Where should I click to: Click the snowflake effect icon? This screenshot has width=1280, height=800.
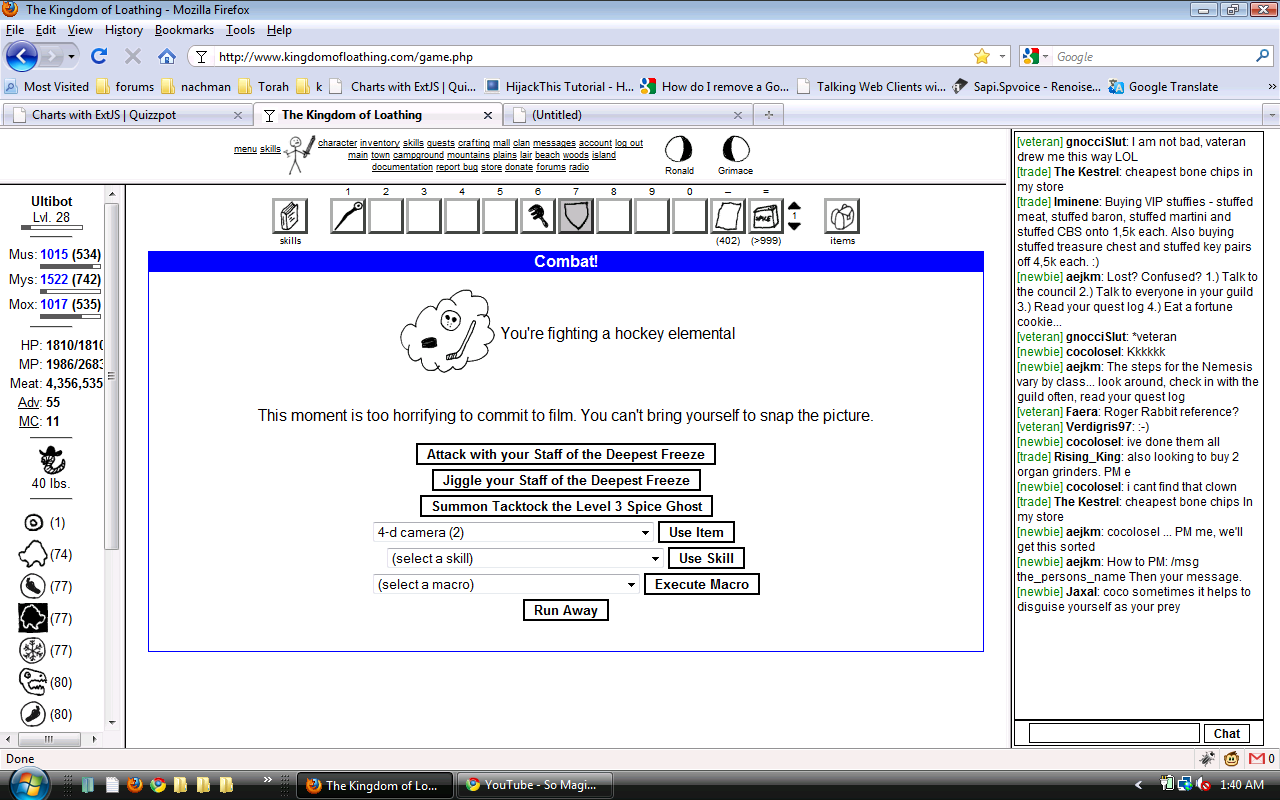pos(33,650)
